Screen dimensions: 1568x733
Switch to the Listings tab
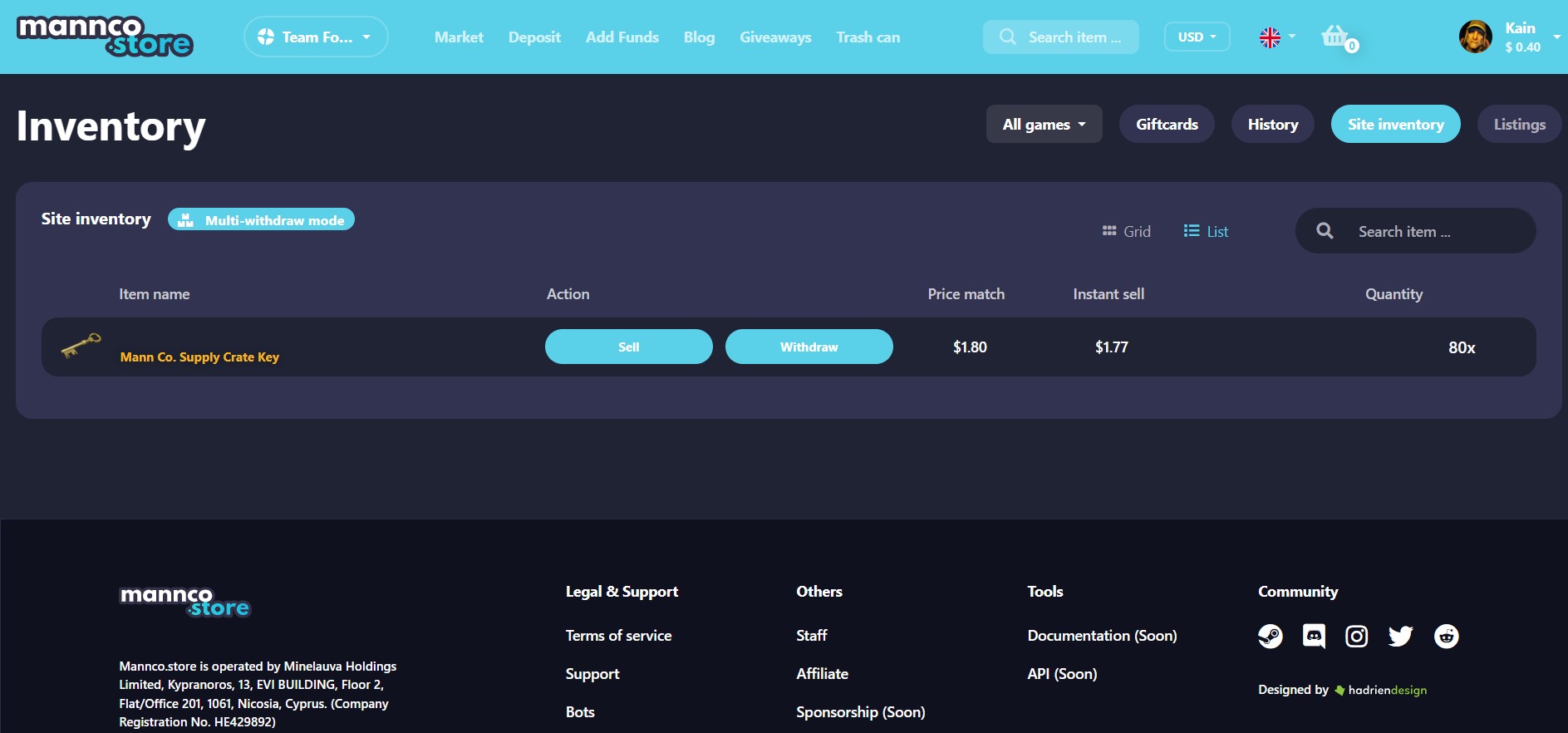pyautogui.click(x=1520, y=124)
